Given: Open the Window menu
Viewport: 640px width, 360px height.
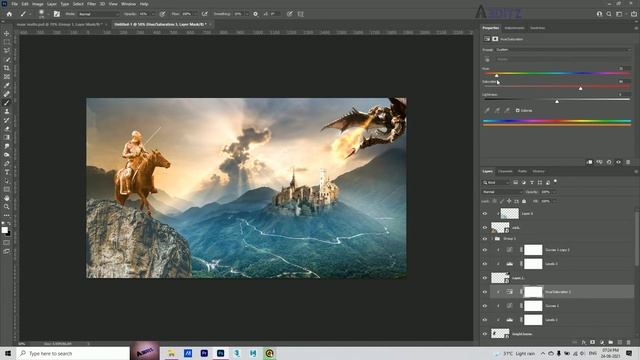Looking at the screenshot, I should [128, 4].
